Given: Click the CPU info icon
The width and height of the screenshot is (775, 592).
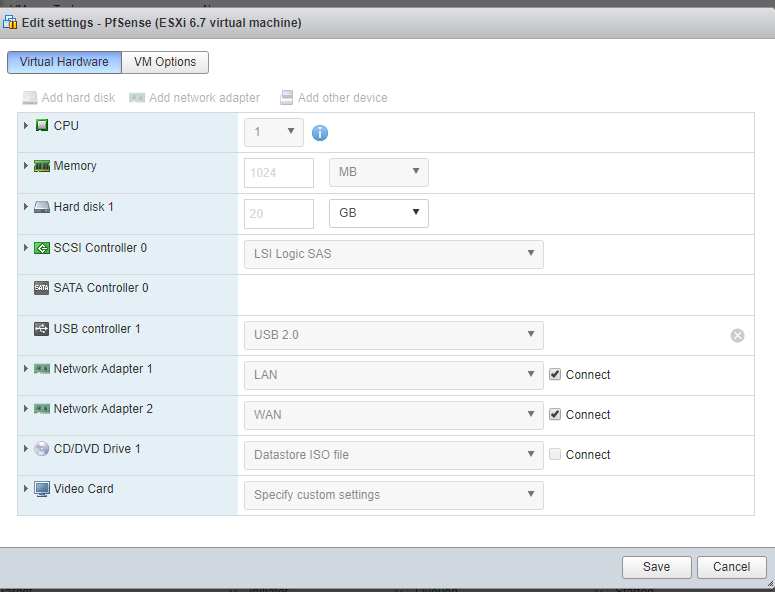Looking at the screenshot, I should (x=320, y=133).
